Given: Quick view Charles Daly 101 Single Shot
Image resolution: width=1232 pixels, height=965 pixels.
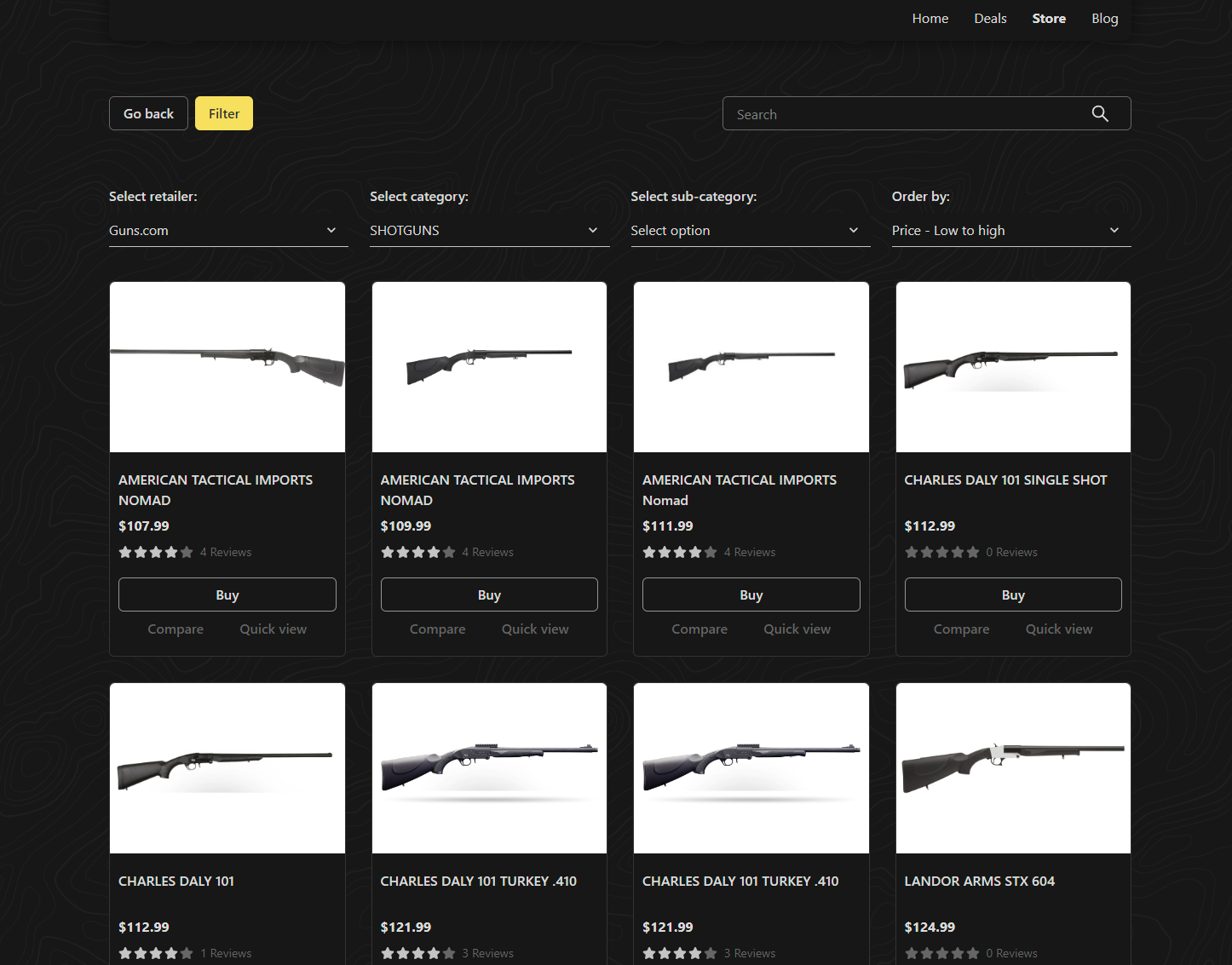Looking at the screenshot, I should 1059,629.
